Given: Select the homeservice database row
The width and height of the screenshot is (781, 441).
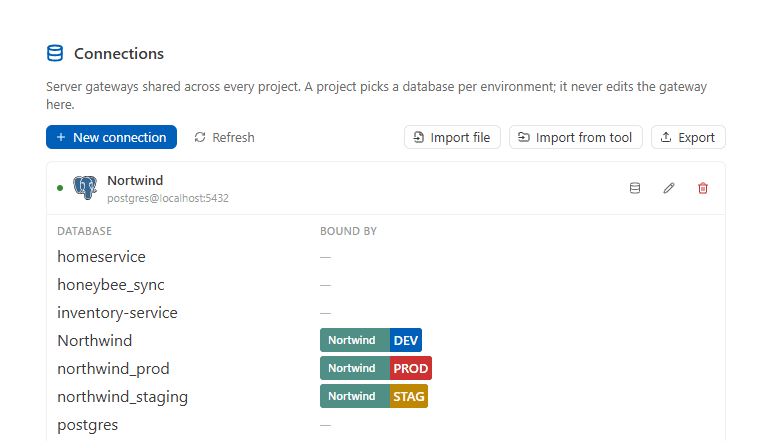Looking at the screenshot, I should [x=386, y=257].
